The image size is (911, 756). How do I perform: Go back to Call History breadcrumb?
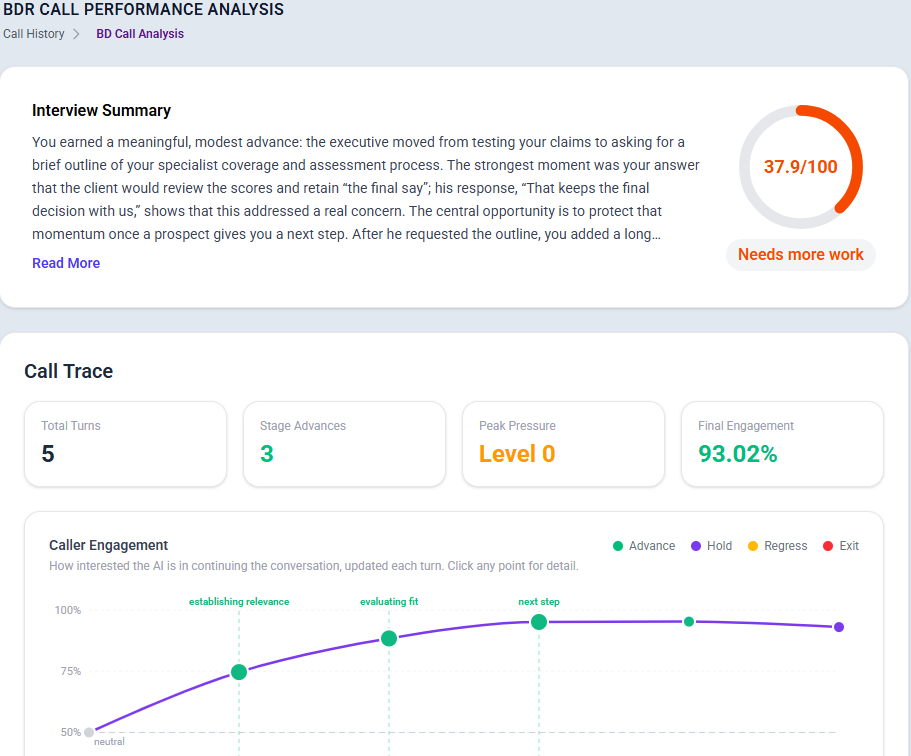(34, 34)
